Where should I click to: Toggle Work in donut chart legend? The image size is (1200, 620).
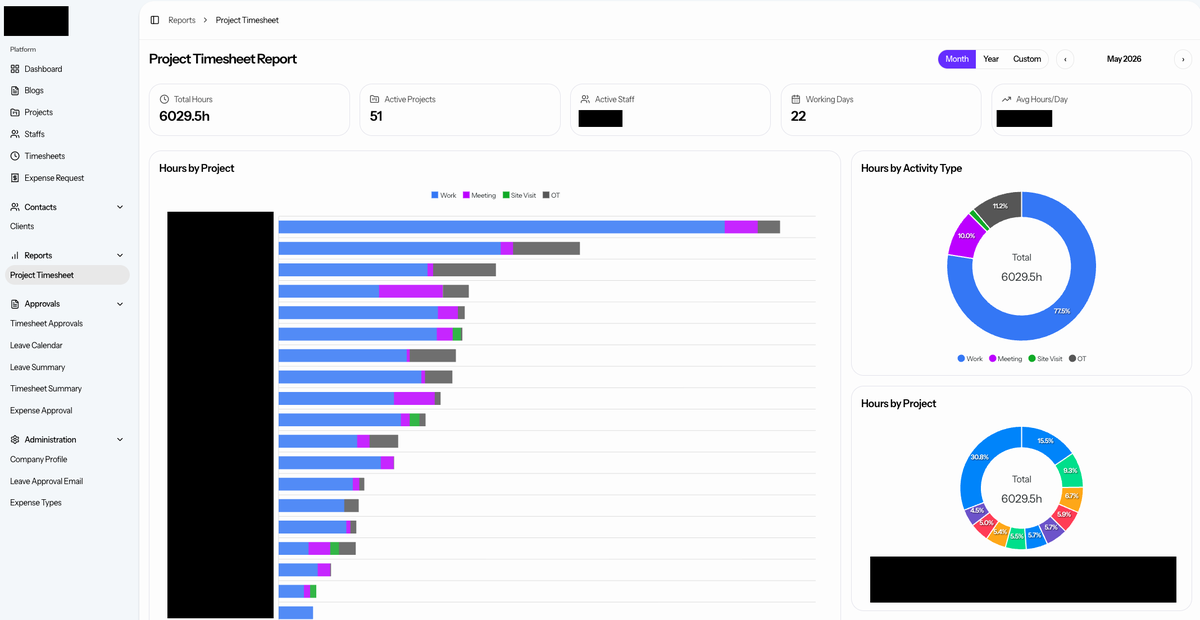coord(970,358)
